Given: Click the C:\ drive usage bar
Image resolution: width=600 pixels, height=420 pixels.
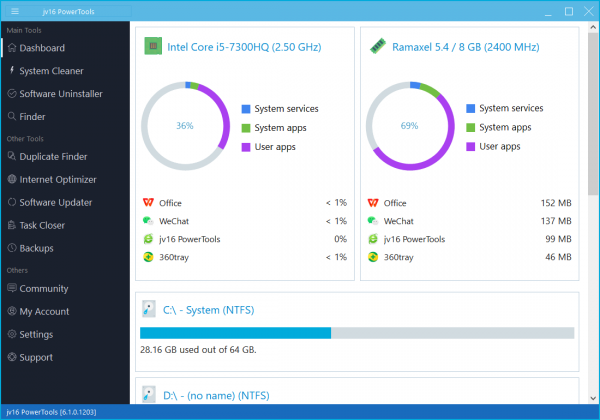Looking at the screenshot, I should 357,333.
